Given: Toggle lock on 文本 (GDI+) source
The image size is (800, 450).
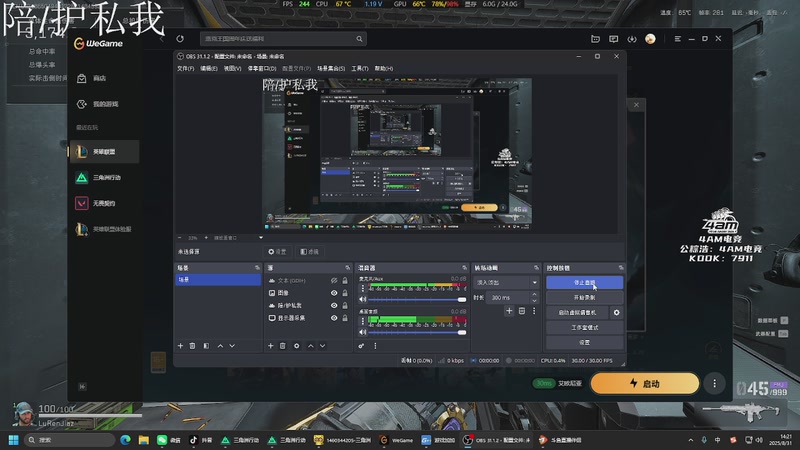Looking at the screenshot, I should (x=345, y=281).
